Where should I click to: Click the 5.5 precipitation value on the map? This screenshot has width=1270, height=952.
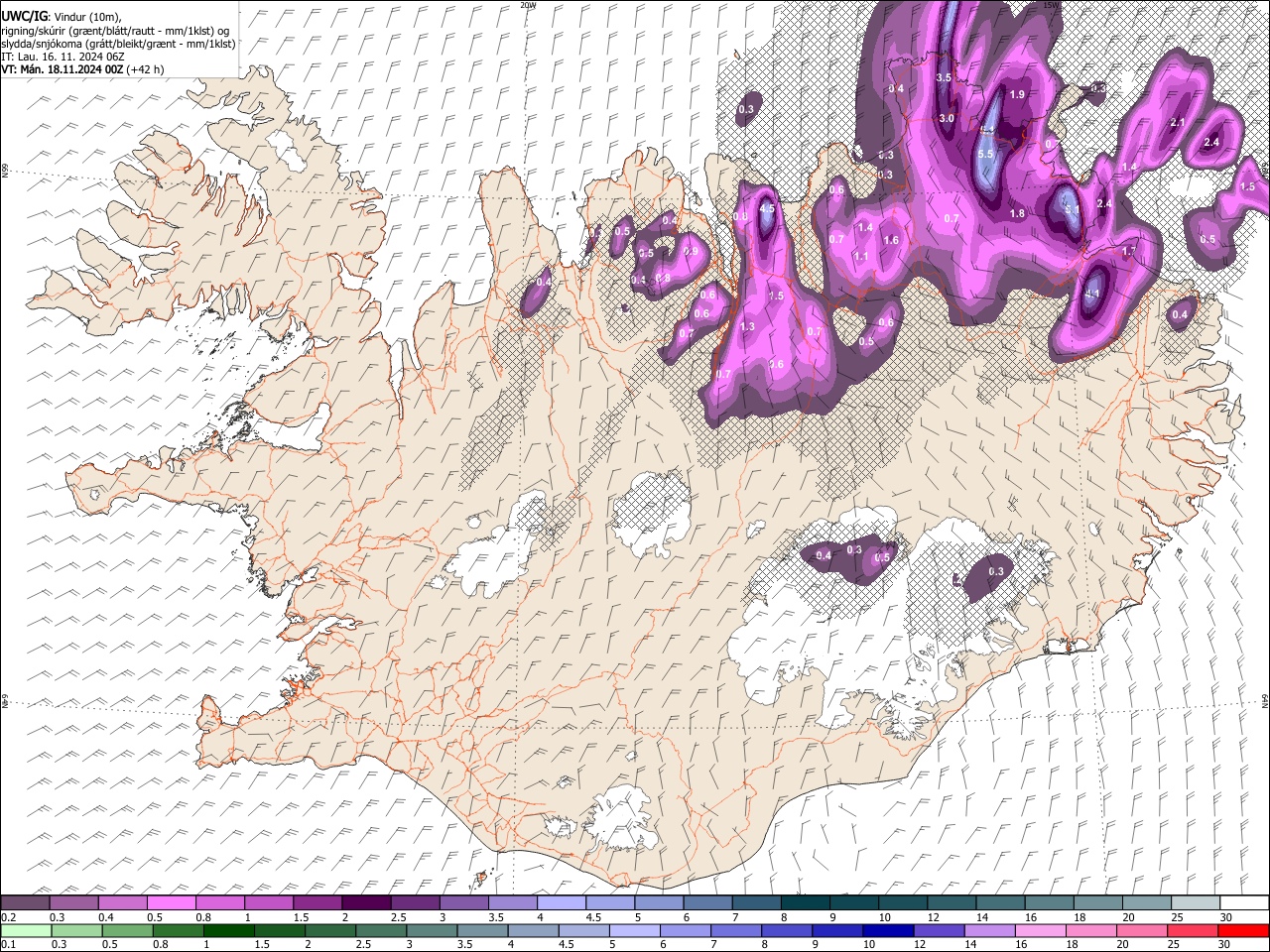pyautogui.click(x=986, y=155)
